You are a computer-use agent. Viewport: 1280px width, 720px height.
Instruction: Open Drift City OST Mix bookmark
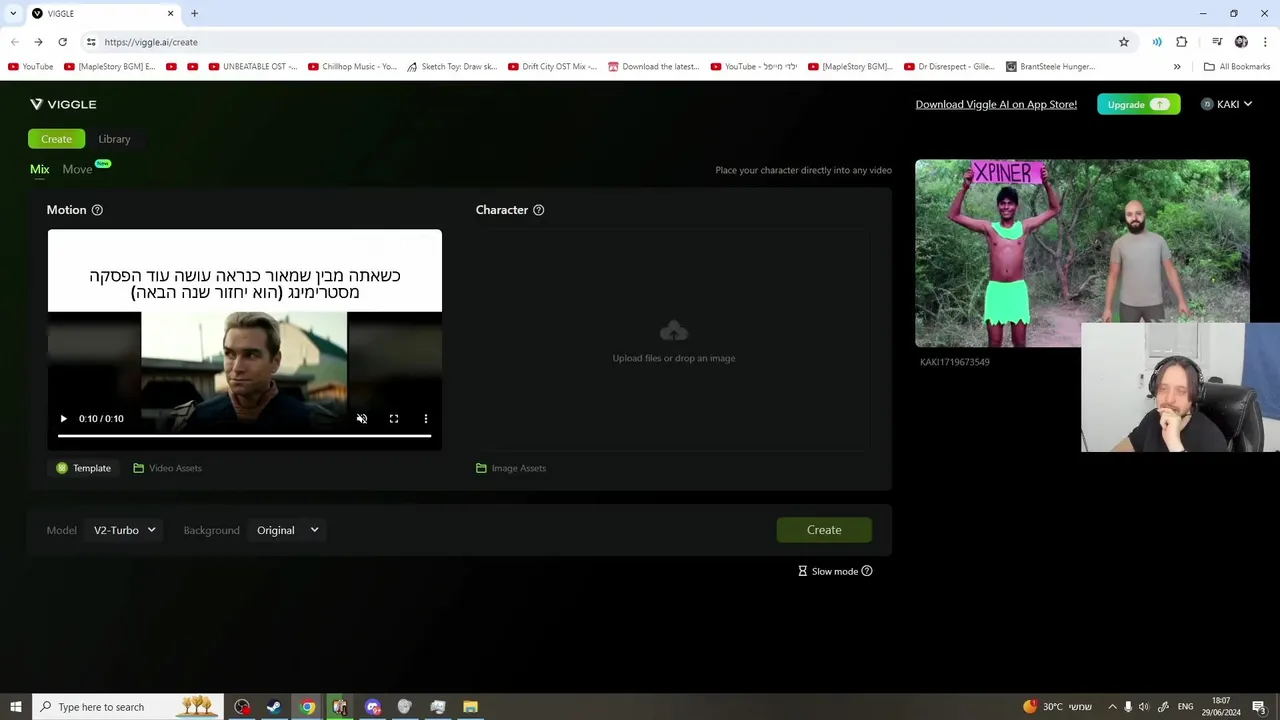[x=552, y=67]
